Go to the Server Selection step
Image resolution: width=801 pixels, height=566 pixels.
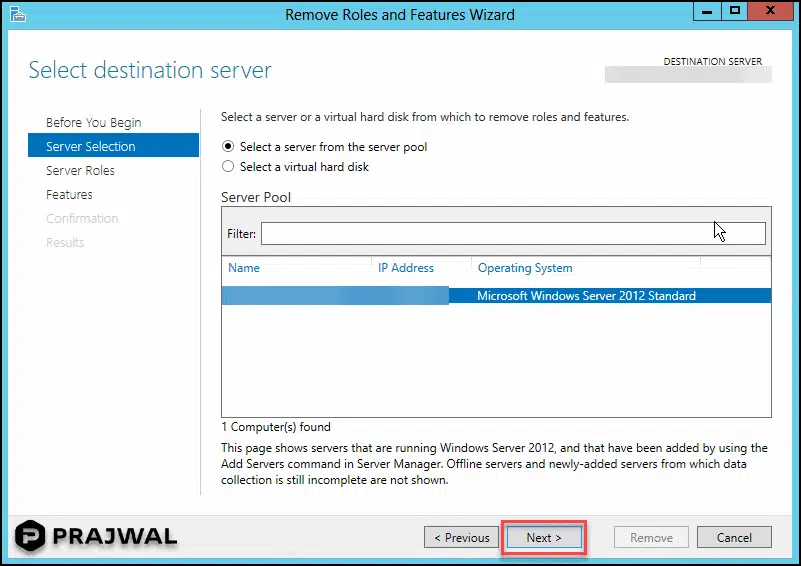pos(90,147)
